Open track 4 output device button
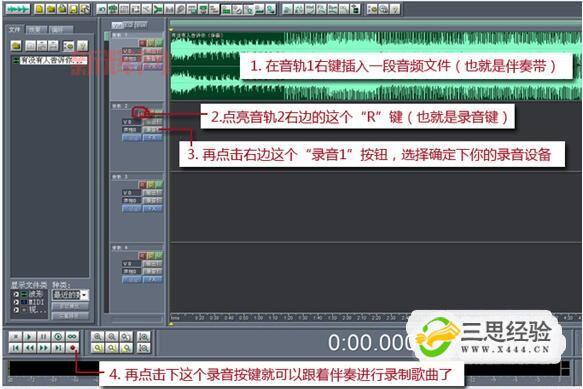 (x=153, y=263)
